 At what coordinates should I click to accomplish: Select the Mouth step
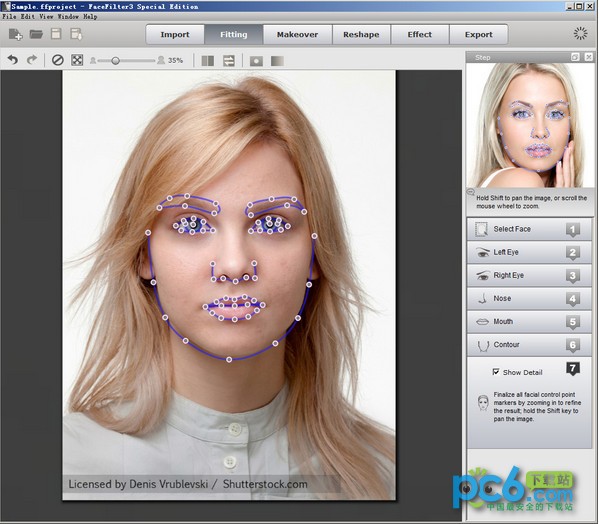pyautogui.click(x=529, y=322)
